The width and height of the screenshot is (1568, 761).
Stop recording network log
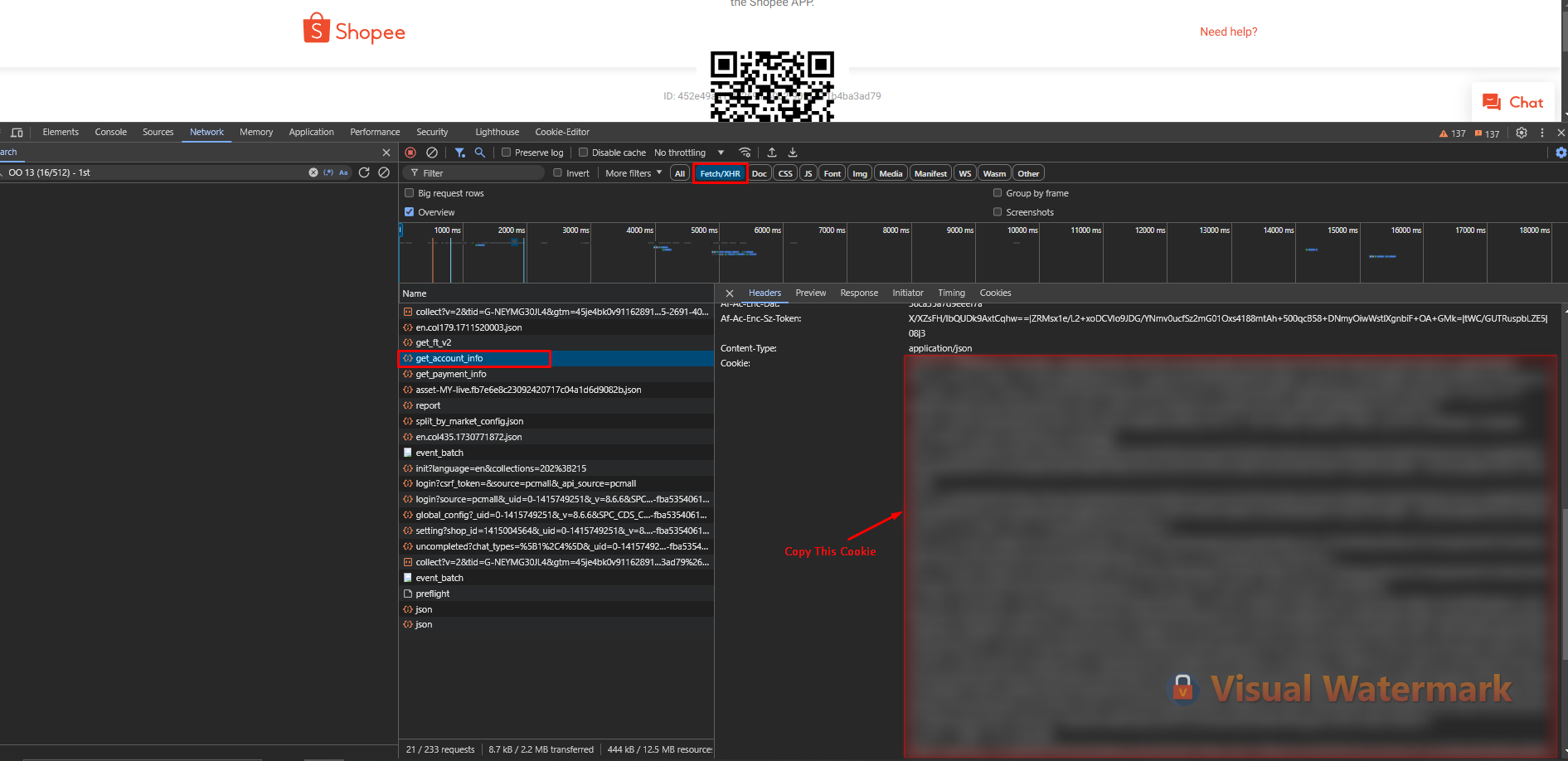click(410, 153)
